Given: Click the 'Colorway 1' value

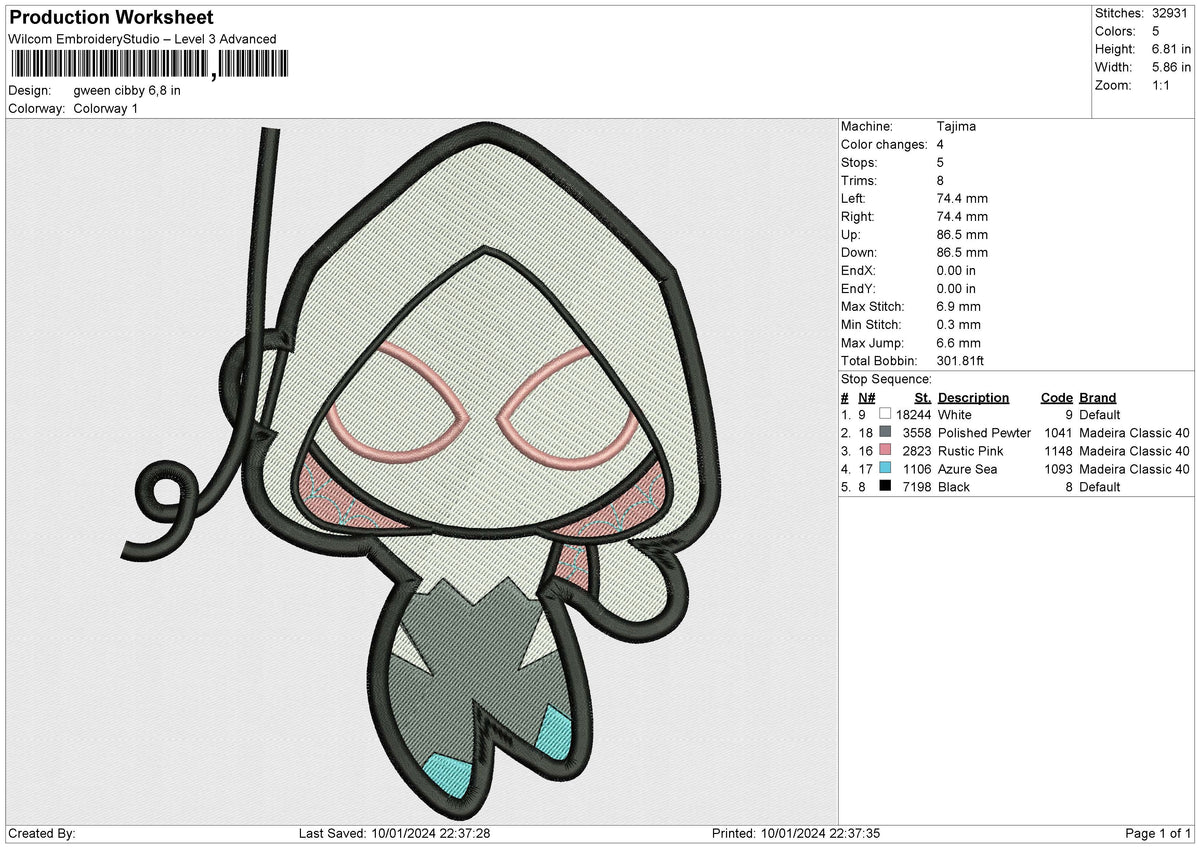Looking at the screenshot, I should pos(106,108).
